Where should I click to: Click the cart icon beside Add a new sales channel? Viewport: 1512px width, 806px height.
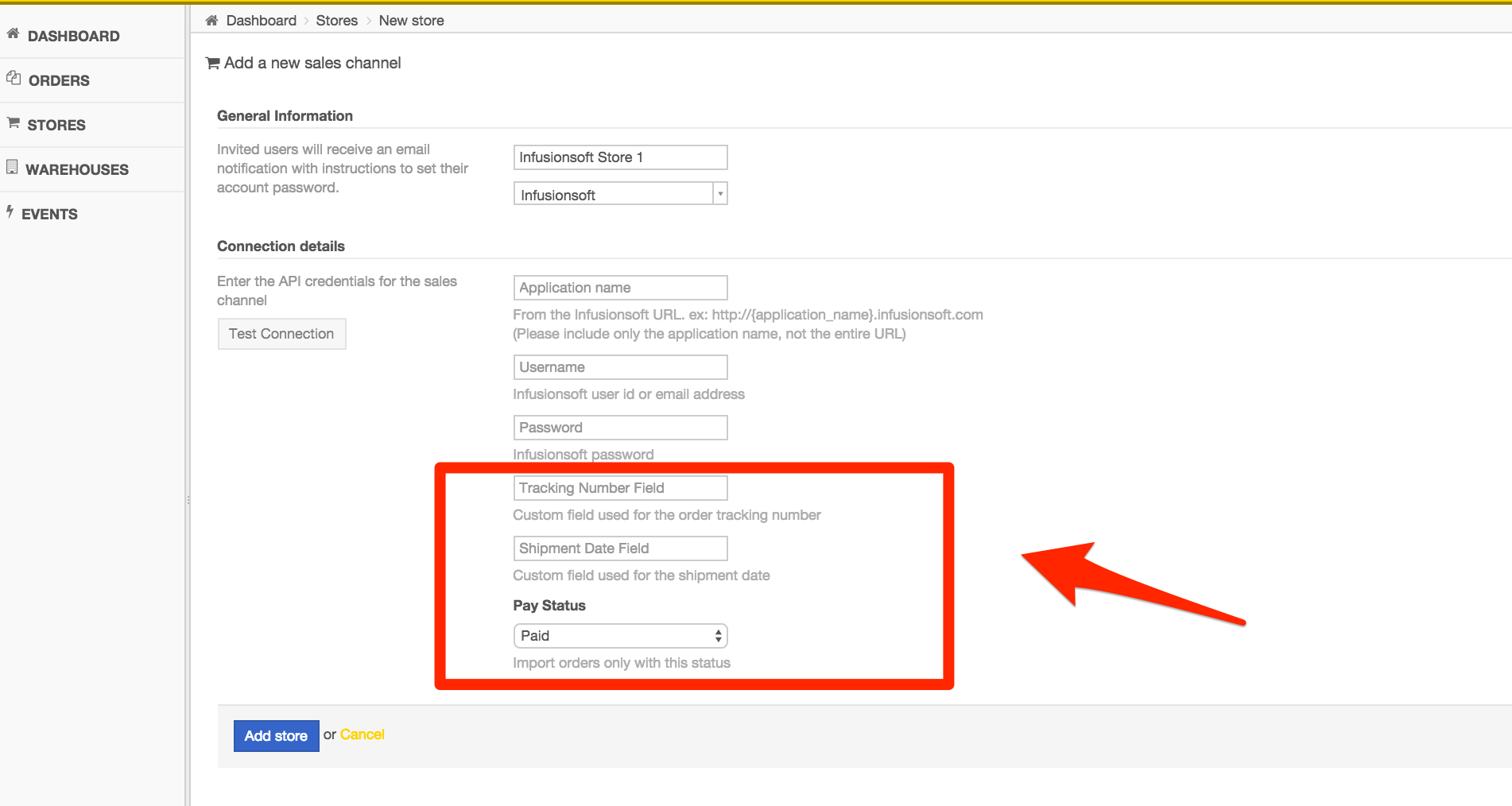pyautogui.click(x=212, y=63)
